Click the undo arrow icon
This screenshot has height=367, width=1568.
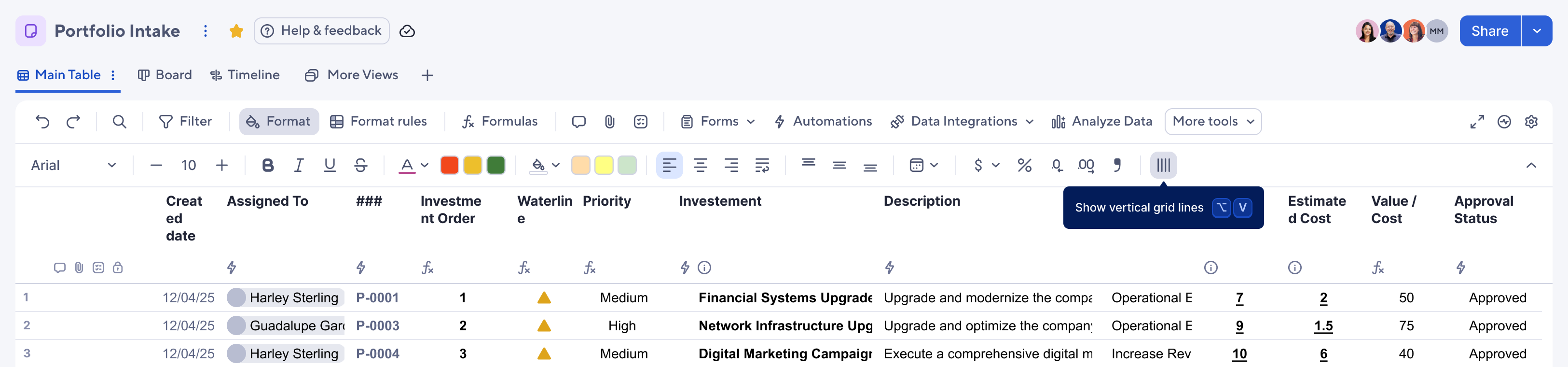[x=42, y=122]
